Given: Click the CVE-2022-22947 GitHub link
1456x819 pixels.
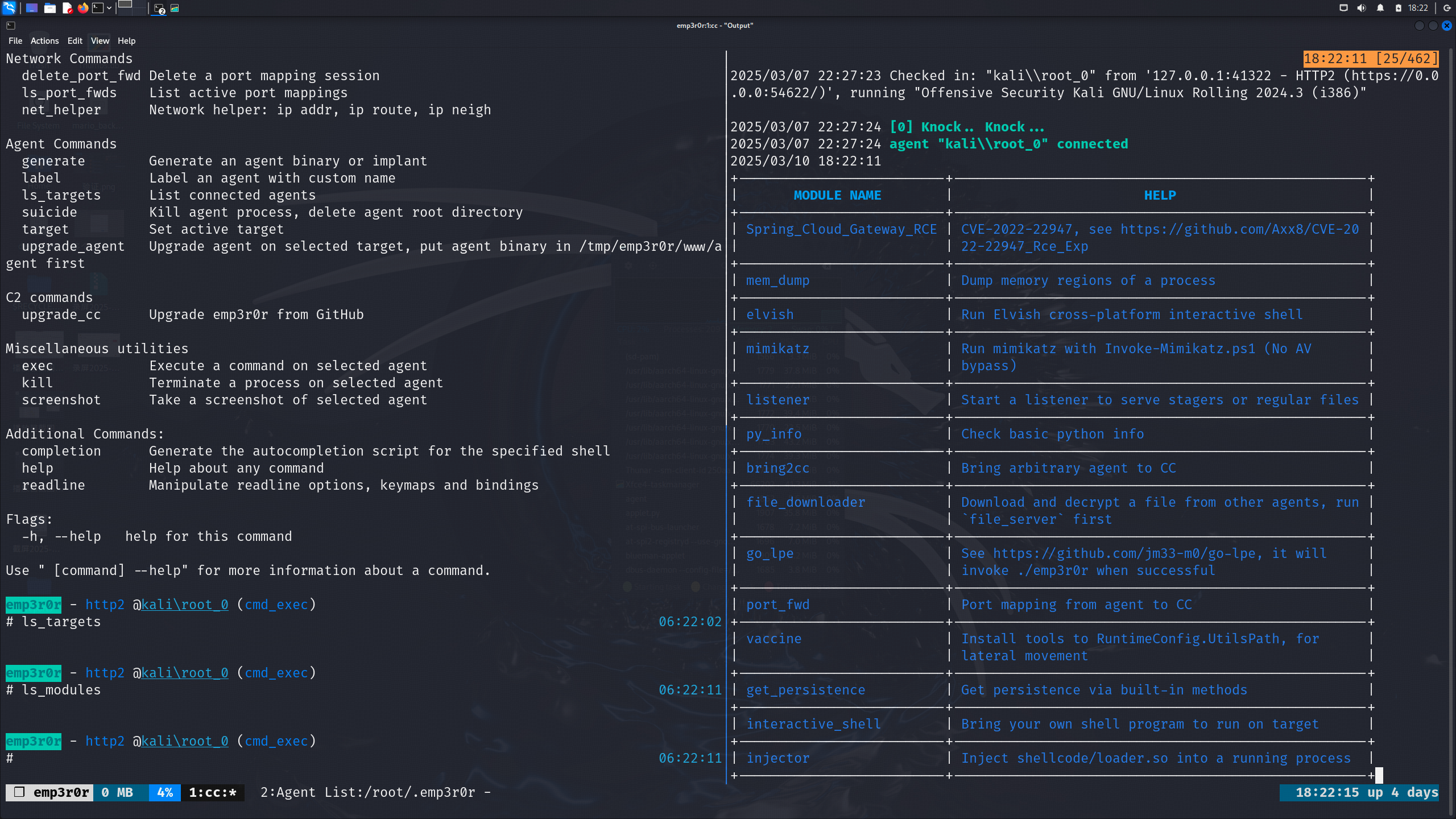Looking at the screenshot, I should (x=1239, y=229).
